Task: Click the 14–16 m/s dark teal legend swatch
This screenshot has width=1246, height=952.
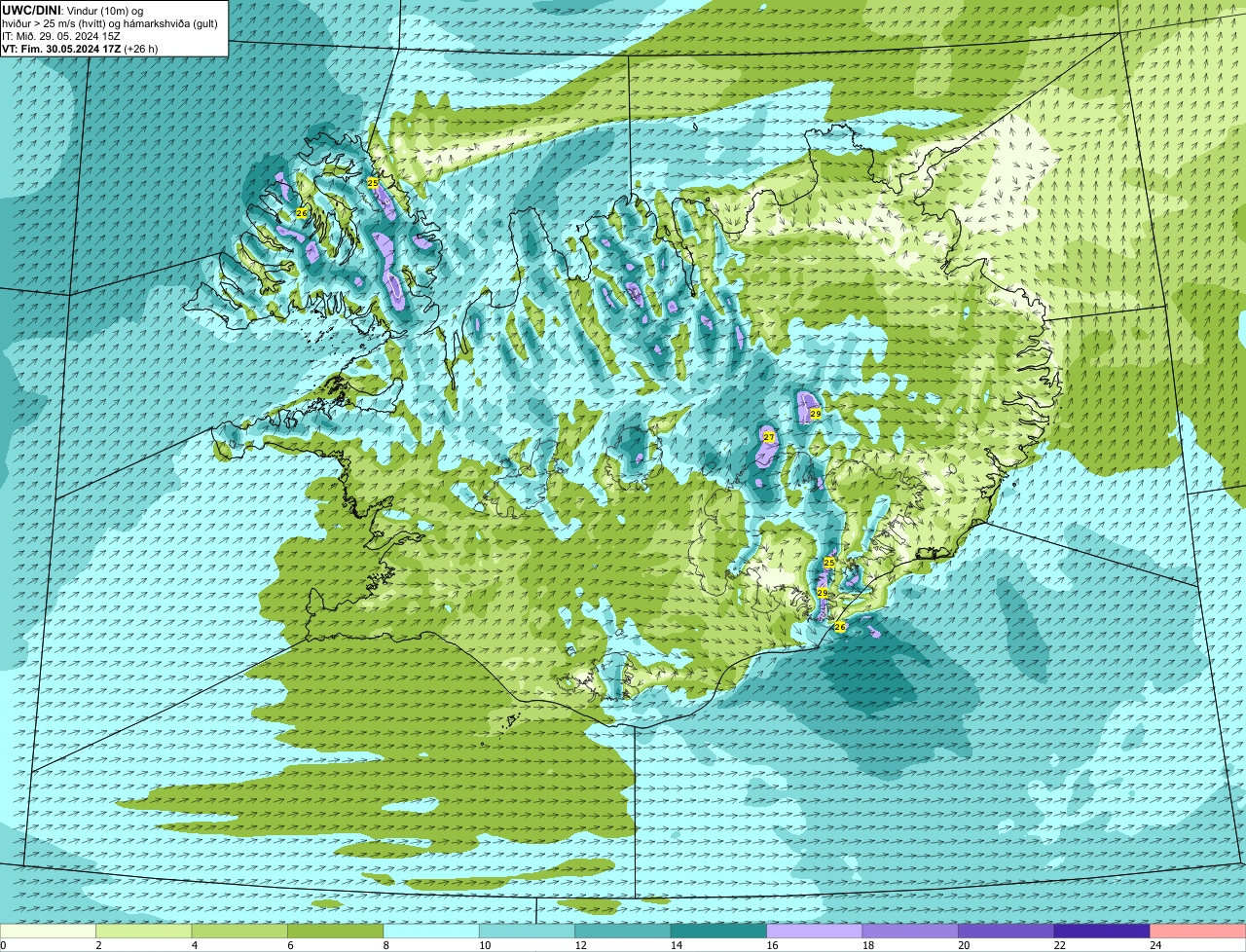Action: tap(719, 932)
